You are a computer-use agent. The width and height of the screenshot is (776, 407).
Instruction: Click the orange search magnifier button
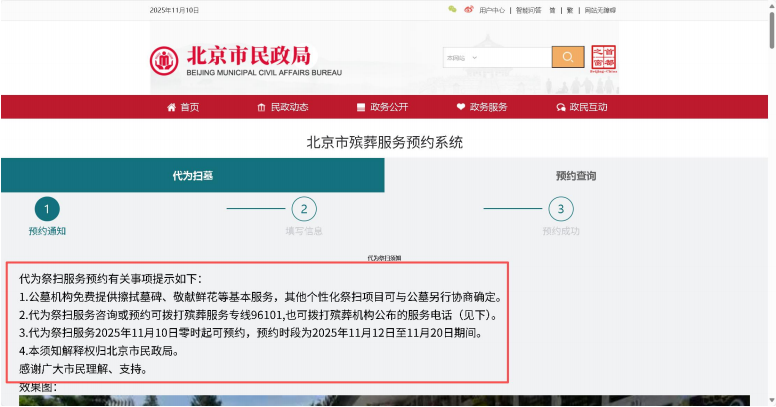[567, 57]
